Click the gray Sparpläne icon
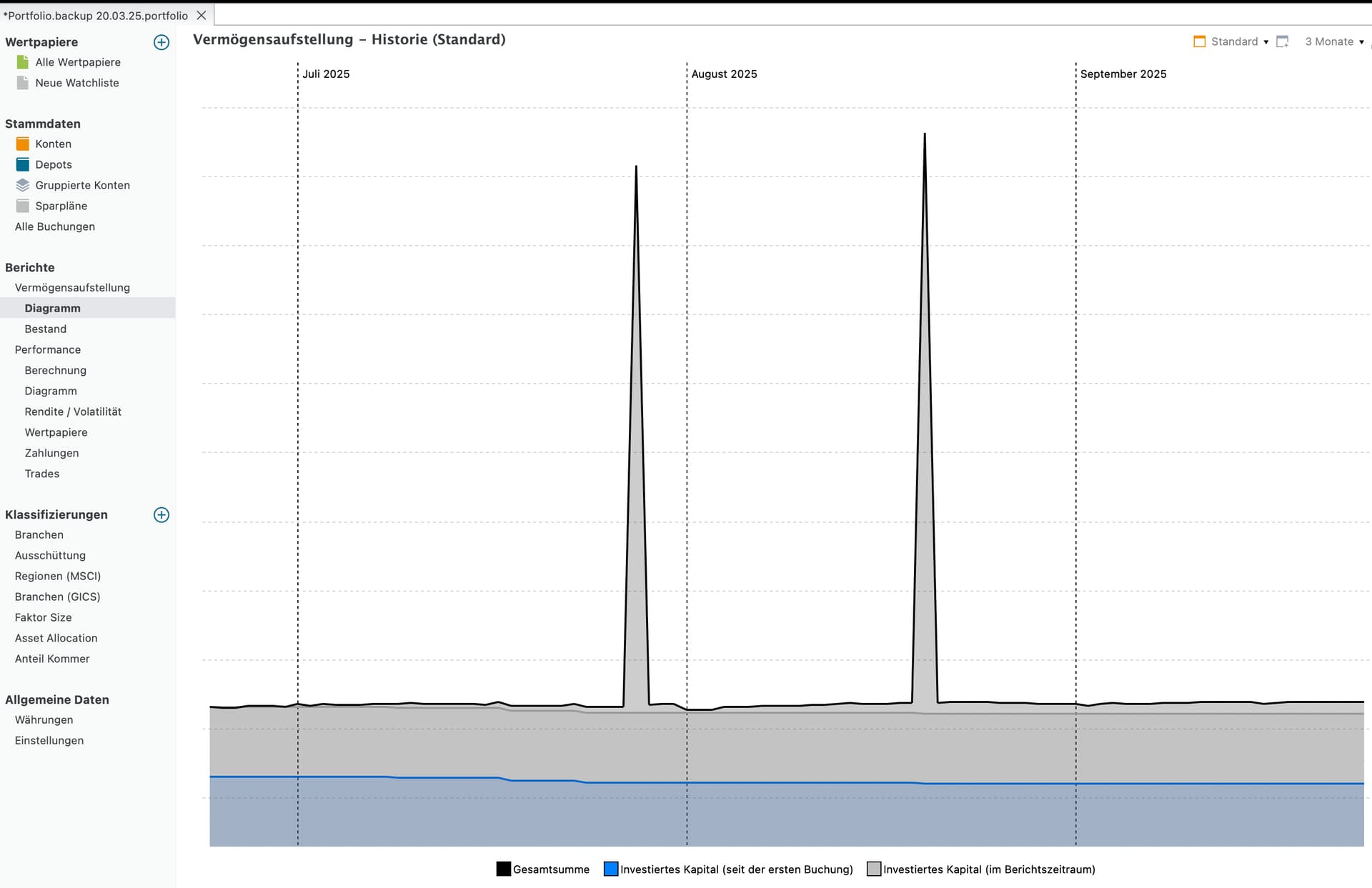Viewport: 1372px width, 888px height. tap(23, 206)
